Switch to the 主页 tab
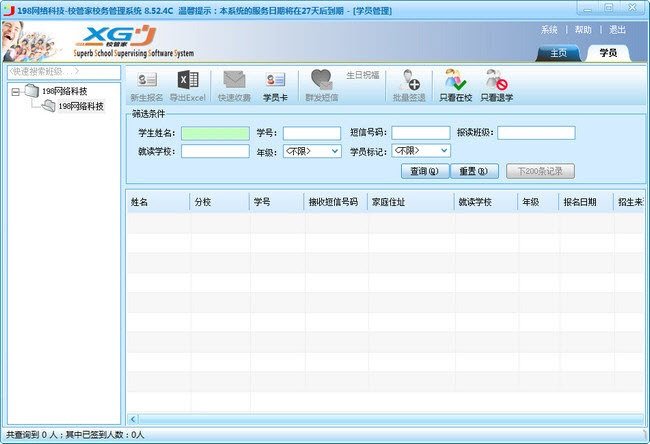This screenshot has height=444, width=650. (x=558, y=53)
